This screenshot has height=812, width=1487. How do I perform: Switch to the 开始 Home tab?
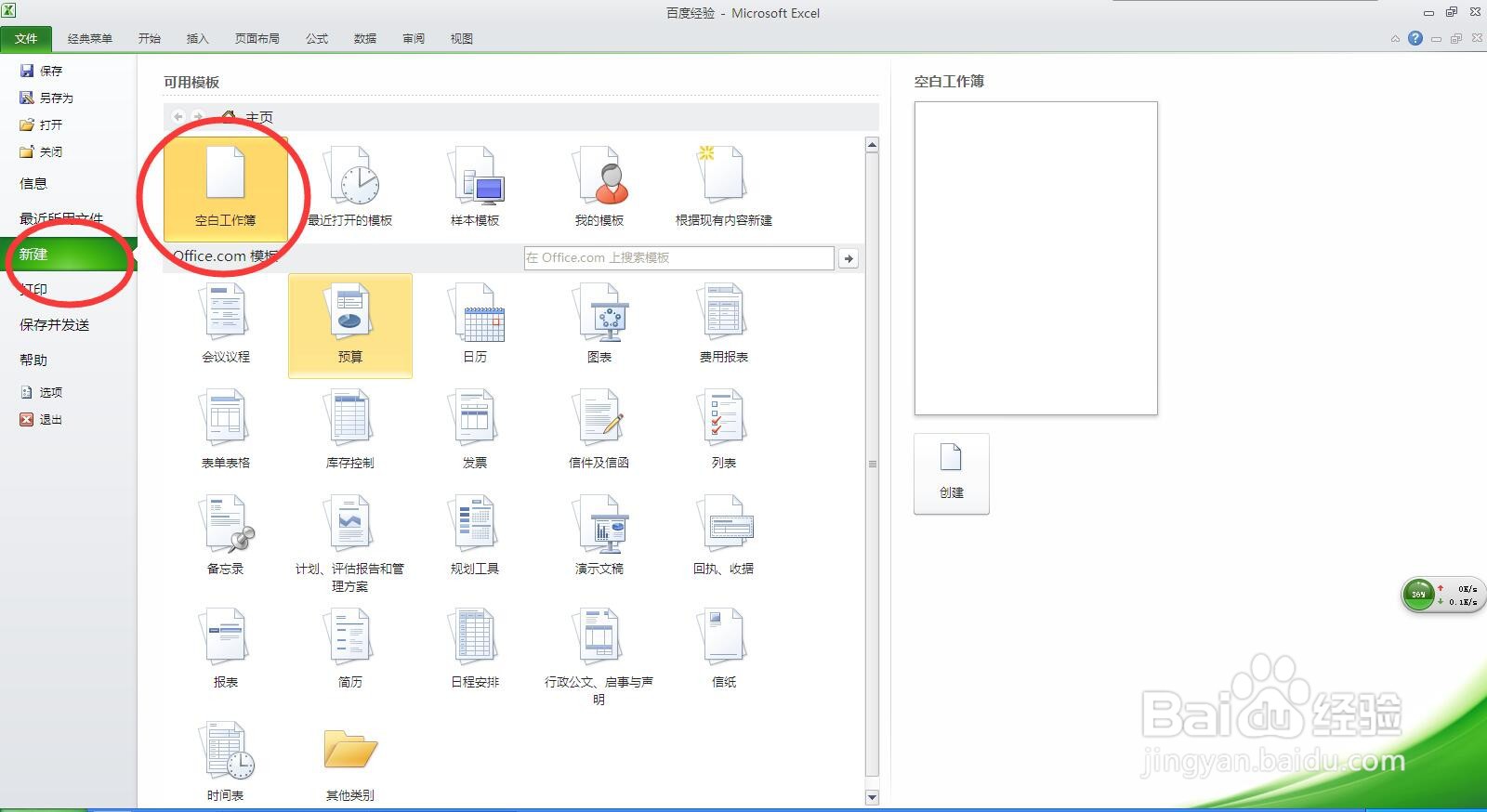tap(150, 38)
